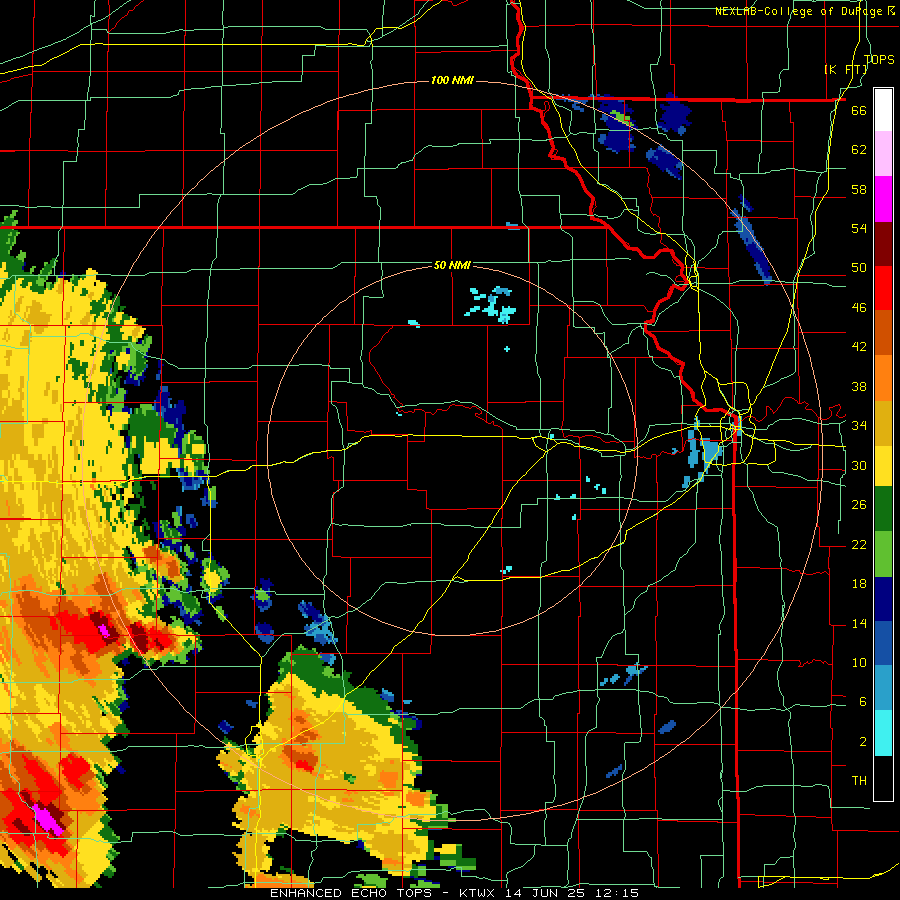This screenshot has width=900, height=900.
Task: Click the "50 NMI" range ring label
Action: 452,265
